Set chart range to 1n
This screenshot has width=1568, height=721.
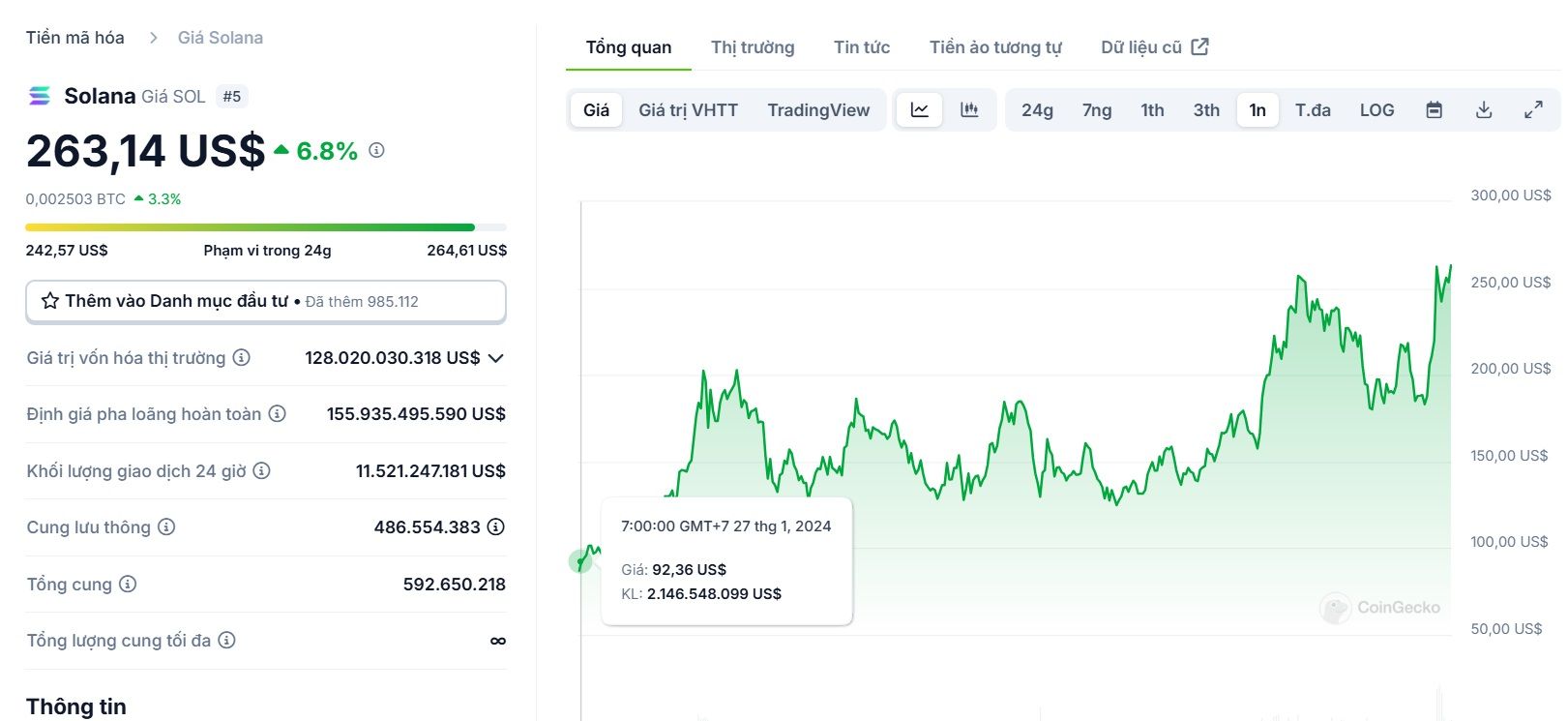[x=1257, y=110]
